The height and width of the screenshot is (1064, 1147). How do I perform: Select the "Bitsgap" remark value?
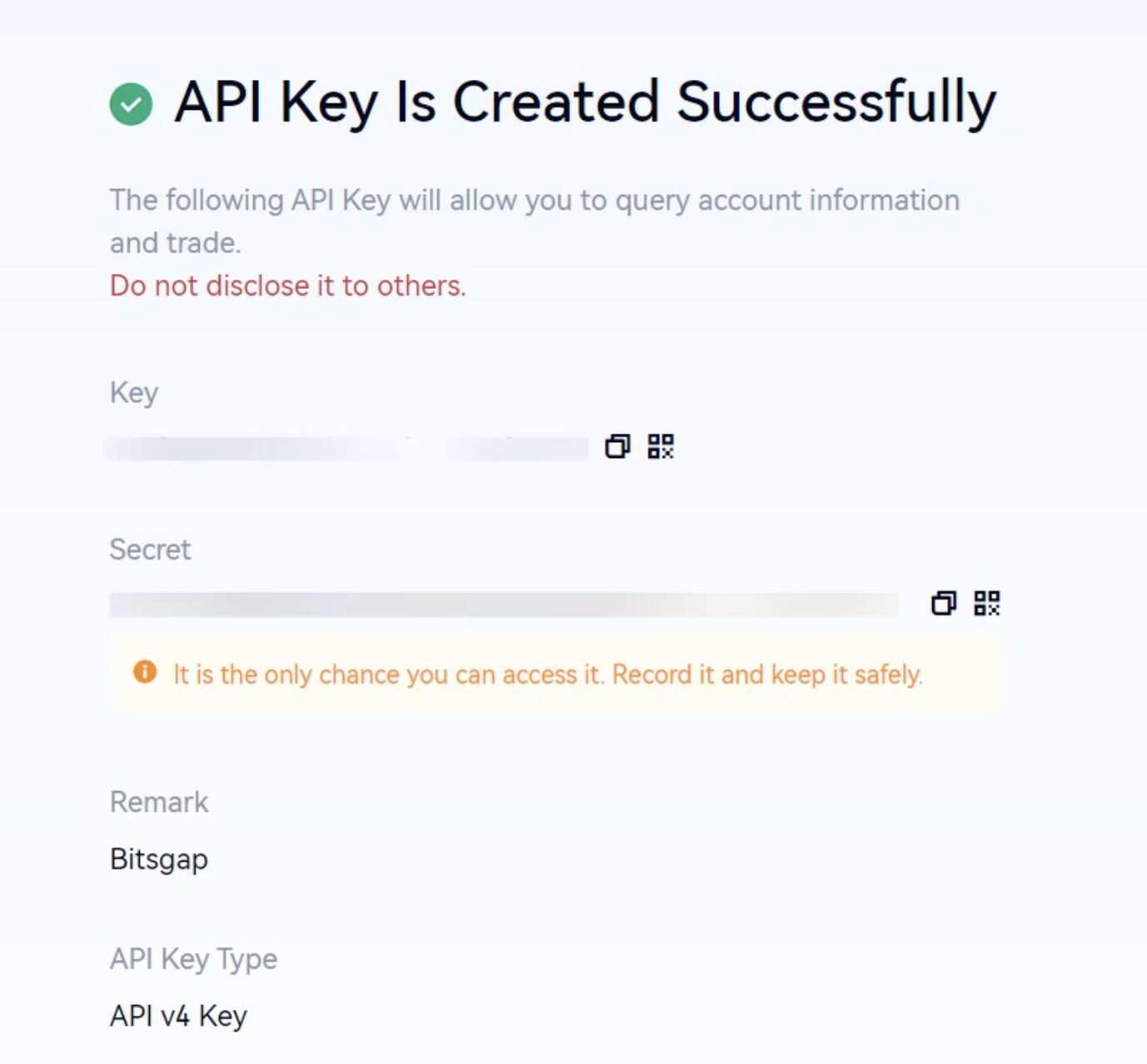click(159, 859)
